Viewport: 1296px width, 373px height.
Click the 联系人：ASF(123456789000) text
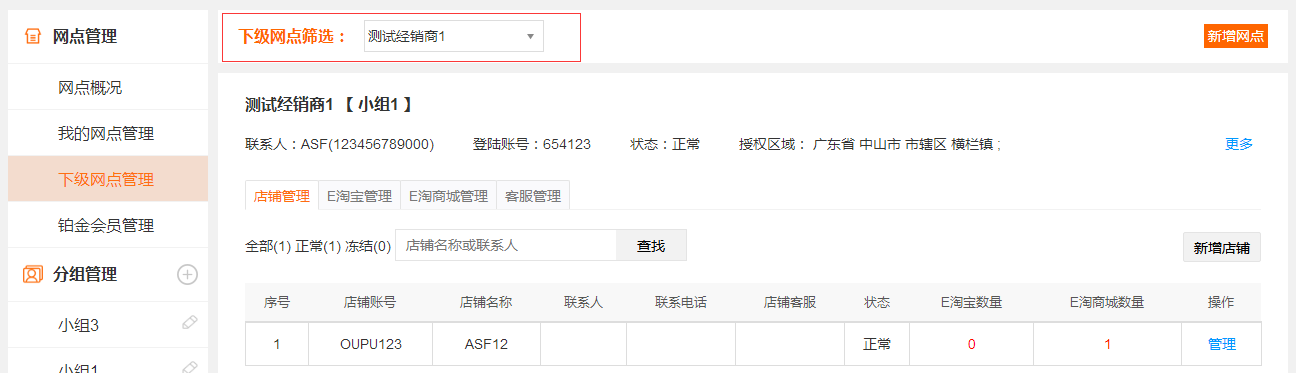(340, 144)
